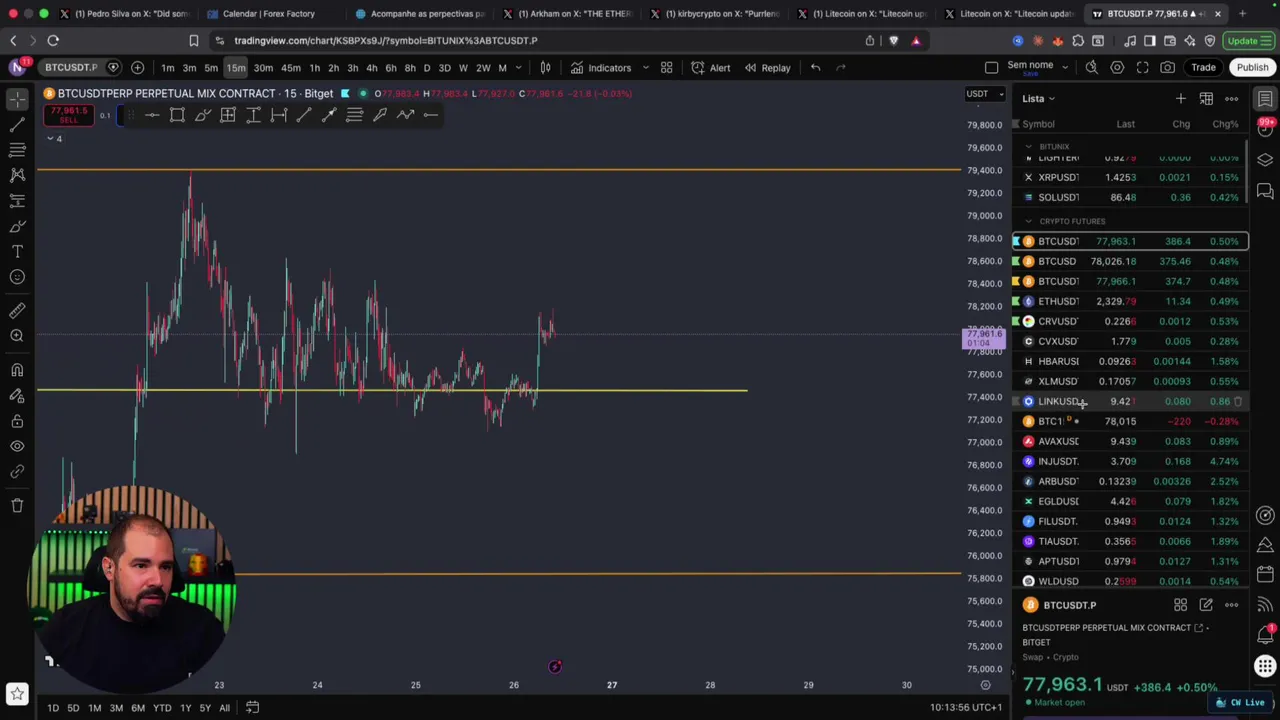The width and height of the screenshot is (1280, 720).
Task: Open the Indicators dialog
Action: (601, 67)
